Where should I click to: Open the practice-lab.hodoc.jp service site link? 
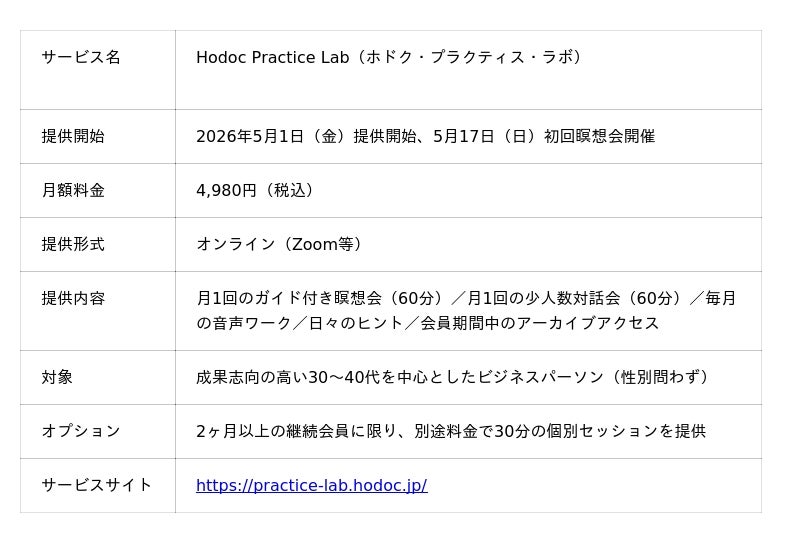[x=311, y=485]
